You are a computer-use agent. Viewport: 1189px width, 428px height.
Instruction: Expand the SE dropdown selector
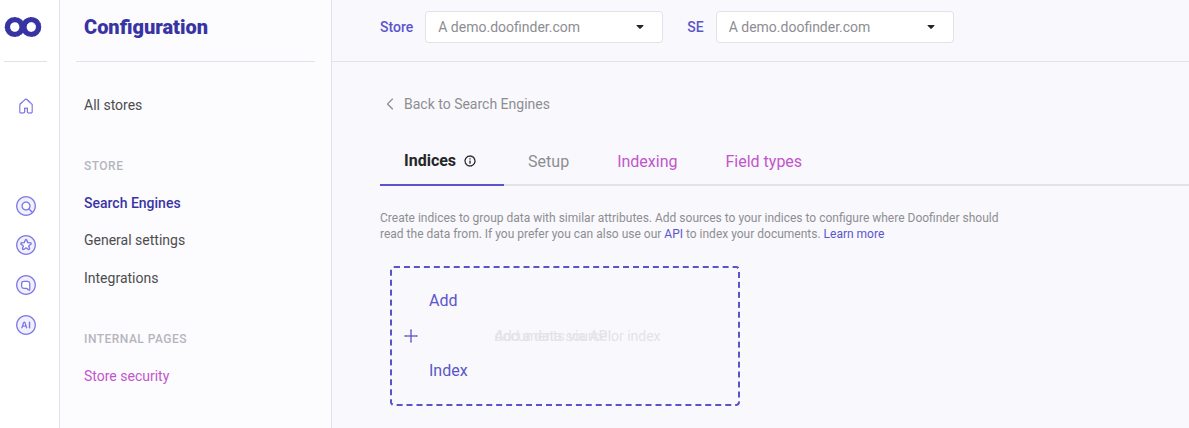click(834, 27)
